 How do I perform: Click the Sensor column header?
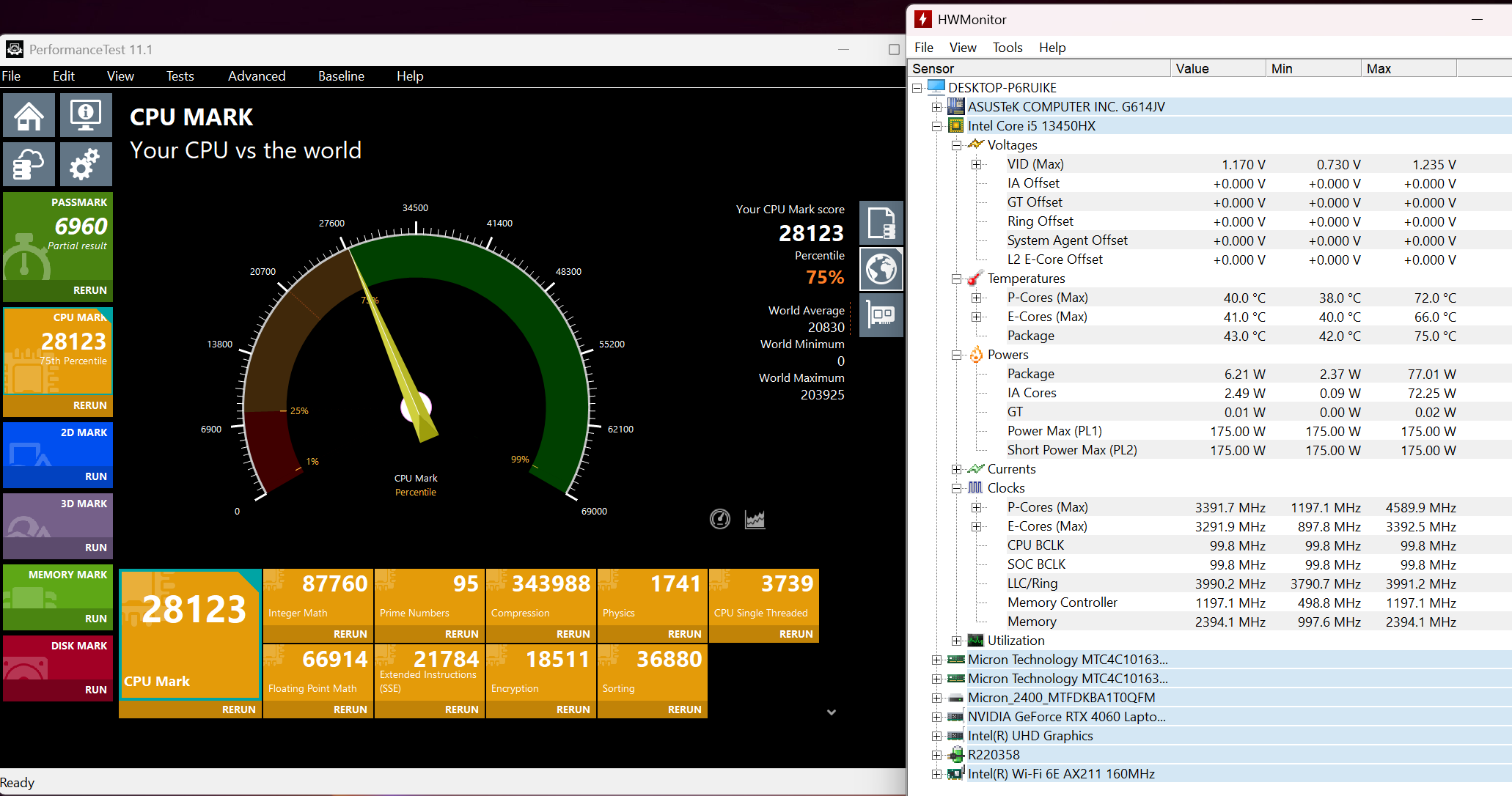click(x=1039, y=68)
